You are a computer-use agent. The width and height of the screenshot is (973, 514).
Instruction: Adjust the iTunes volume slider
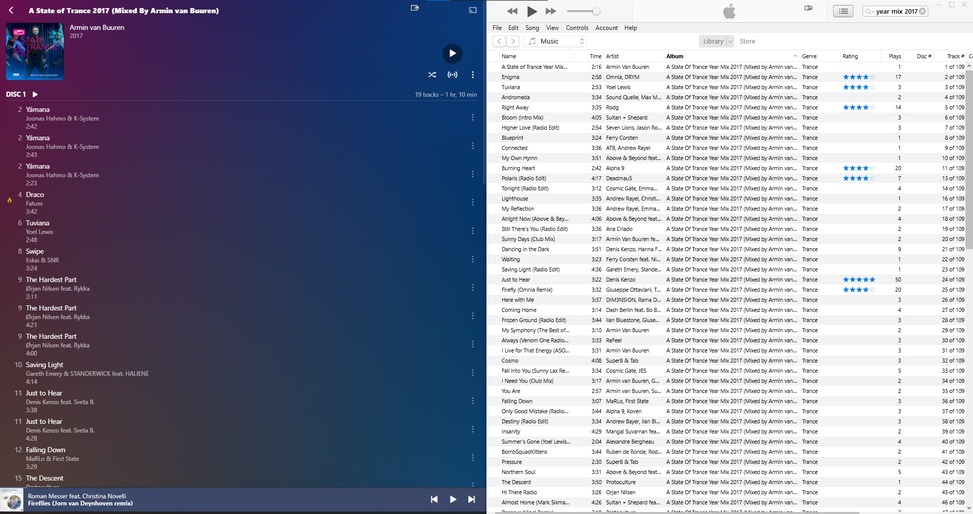tap(583, 11)
